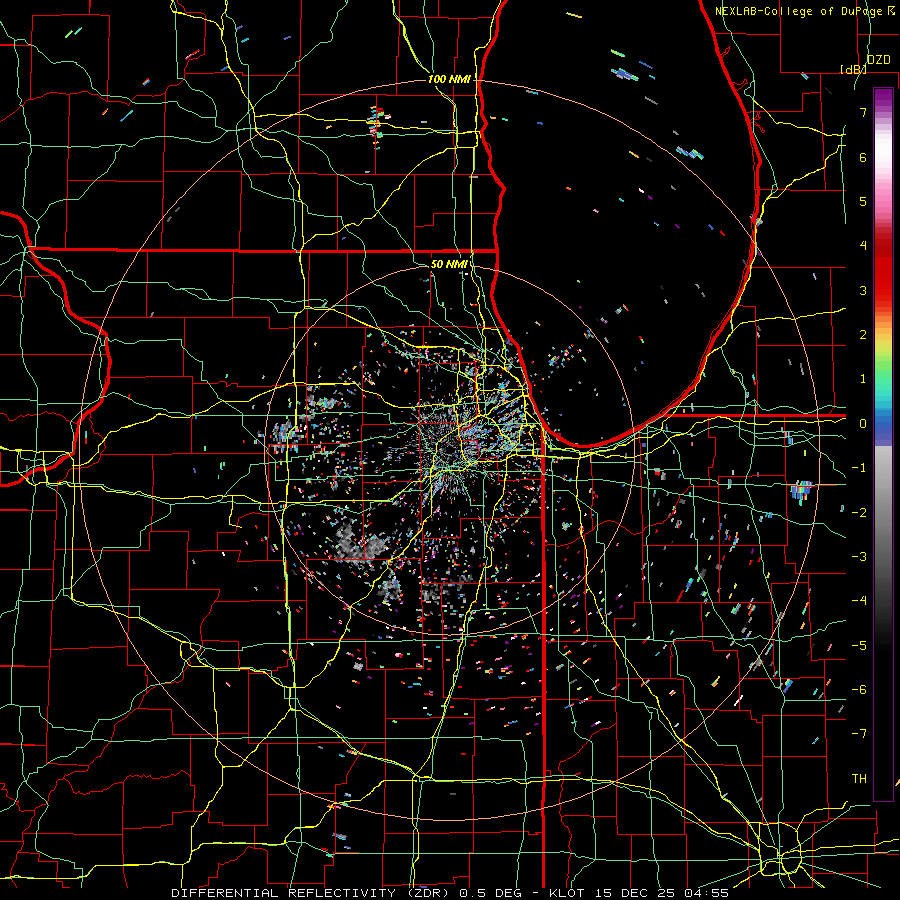The height and width of the screenshot is (900, 900).
Task: Click the positive "3" legend value
Action: 863,290
